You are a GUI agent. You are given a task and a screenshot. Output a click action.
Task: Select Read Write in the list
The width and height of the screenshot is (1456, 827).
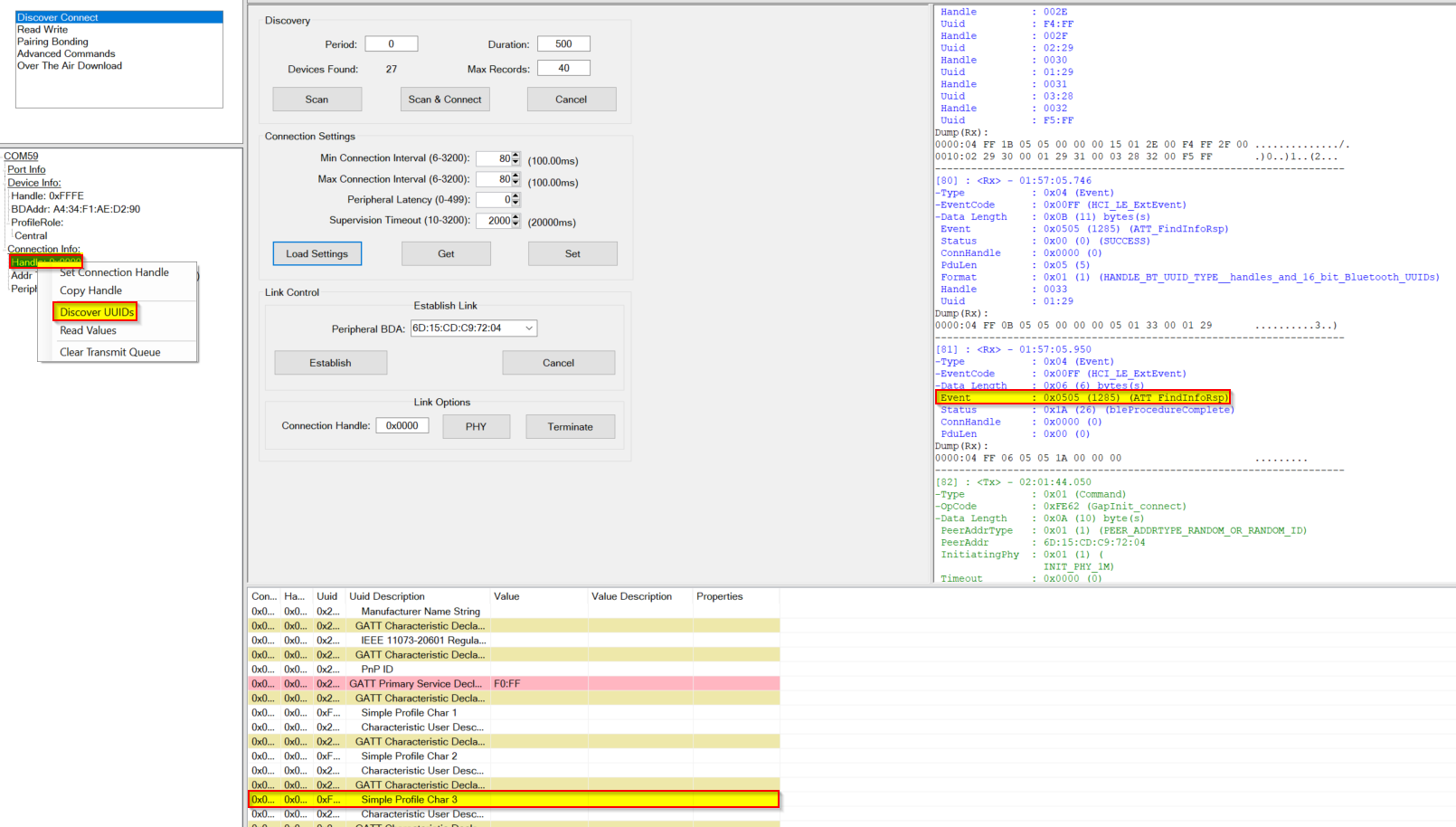[43, 30]
